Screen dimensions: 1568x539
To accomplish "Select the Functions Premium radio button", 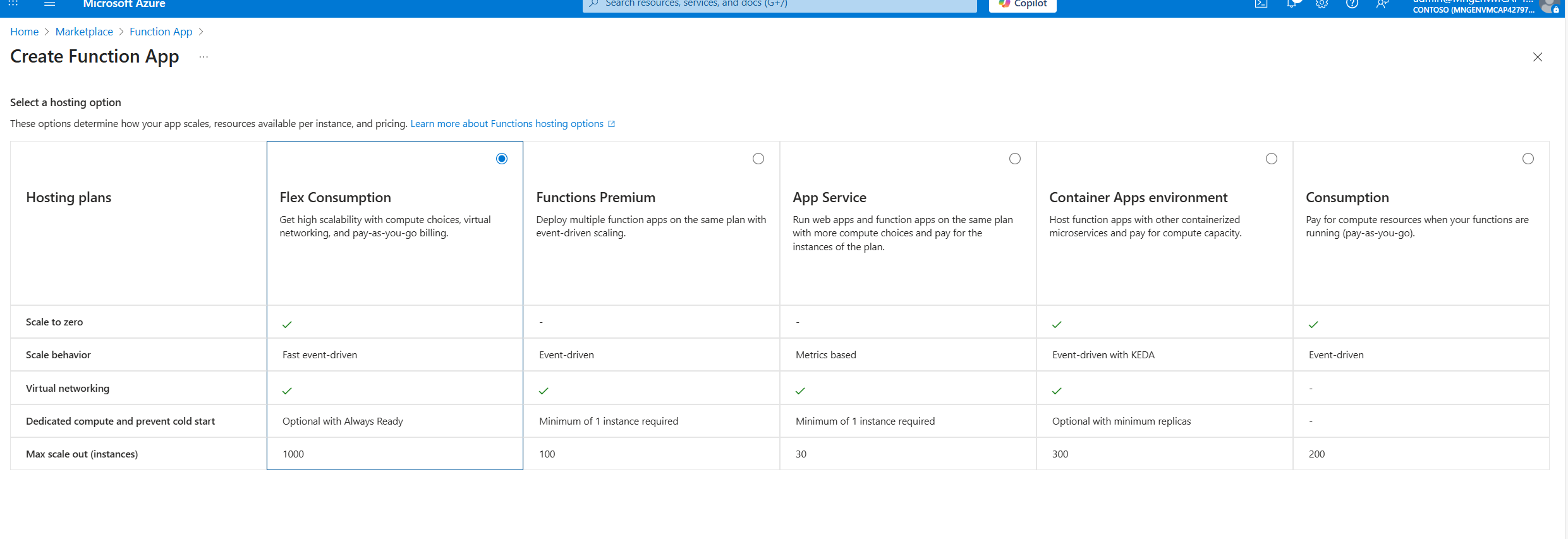I will tap(758, 159).
